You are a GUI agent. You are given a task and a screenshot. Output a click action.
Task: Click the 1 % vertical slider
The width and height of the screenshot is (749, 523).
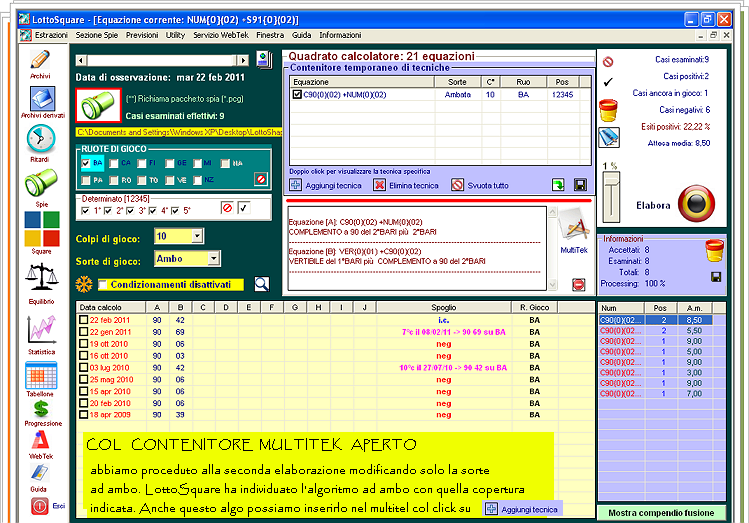611,197
